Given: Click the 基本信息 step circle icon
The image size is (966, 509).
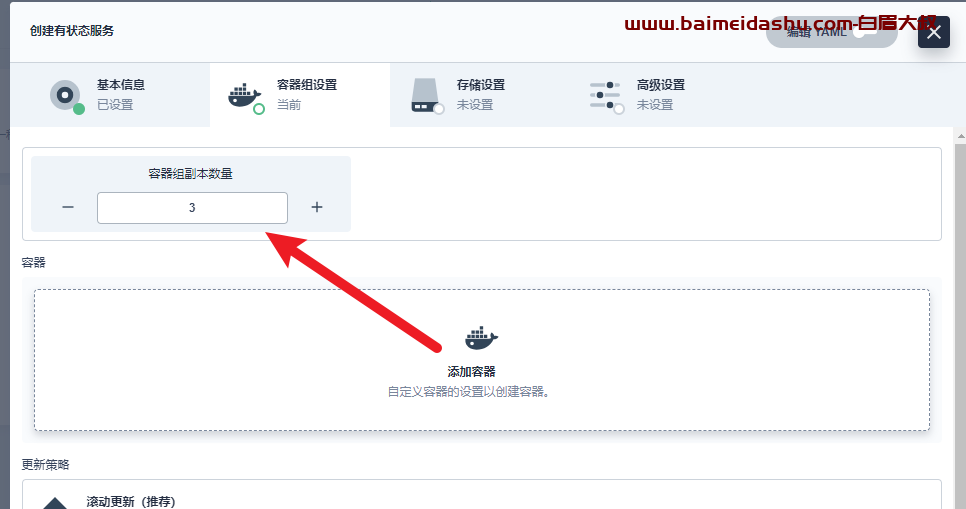Looking at the screenshot, I should pyautogui.click(x=65, y=95).
